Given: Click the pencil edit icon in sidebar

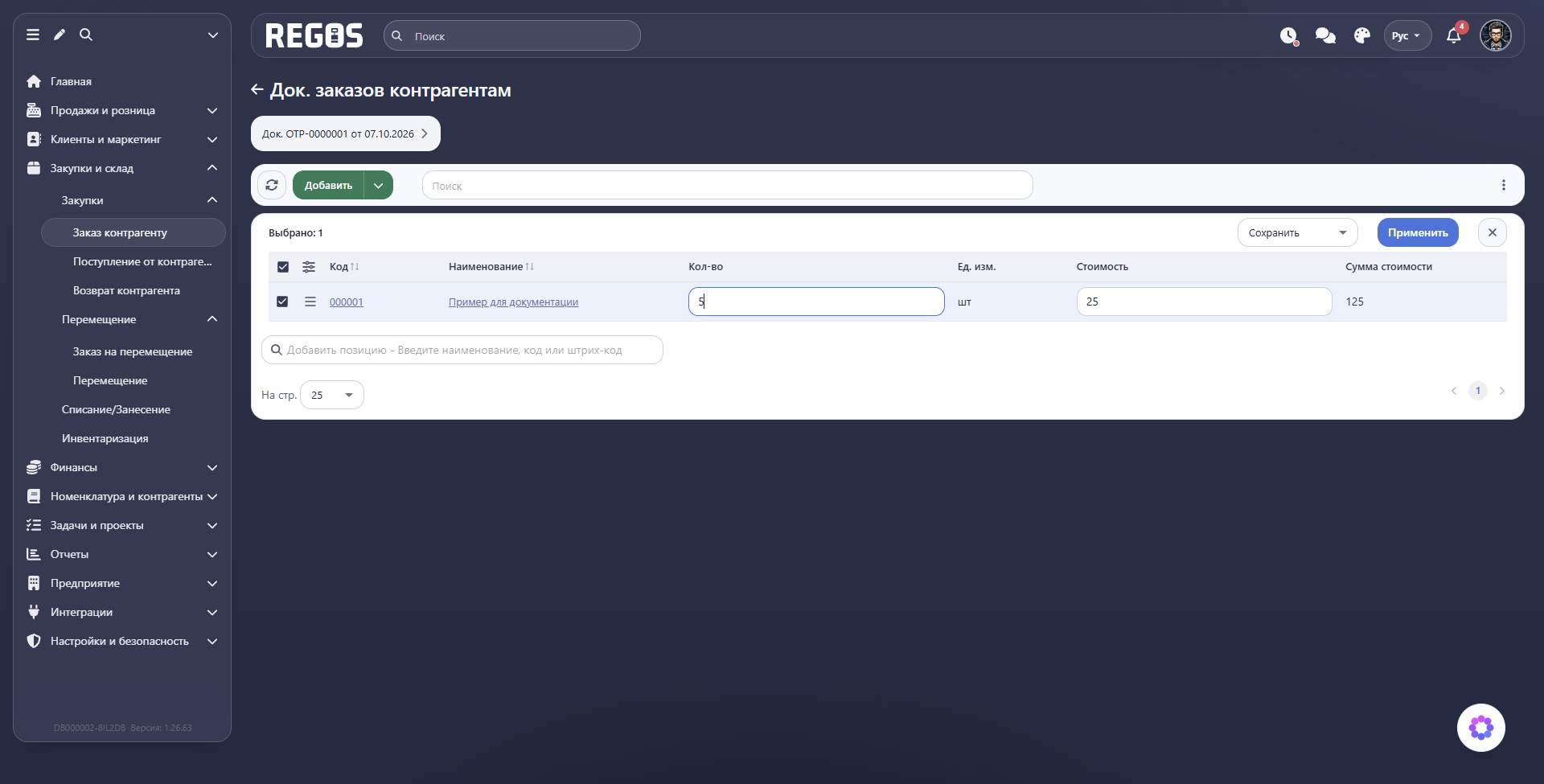Looking at the screenshot, I should tap(60, 35).
